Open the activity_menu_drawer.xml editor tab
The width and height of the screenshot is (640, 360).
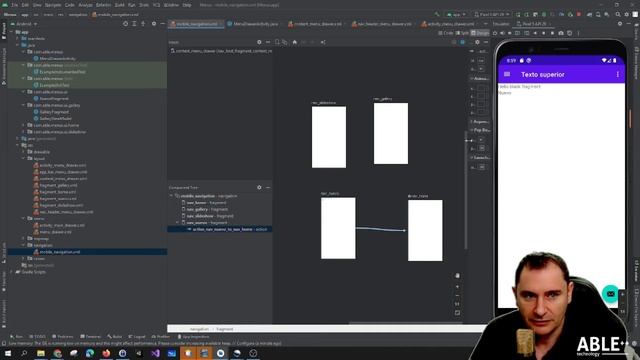pyautogui.click(x=449, y=24)
